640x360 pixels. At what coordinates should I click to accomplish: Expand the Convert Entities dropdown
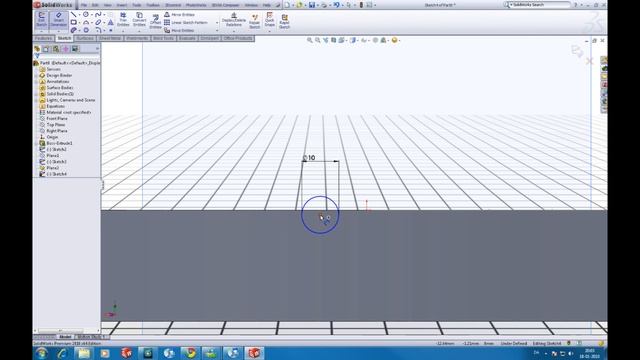point(139,31)
